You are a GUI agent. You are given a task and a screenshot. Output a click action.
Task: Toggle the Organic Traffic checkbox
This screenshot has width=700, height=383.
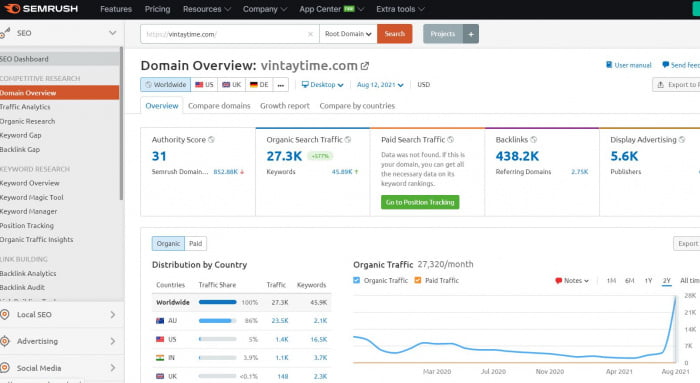click(356, 280)
